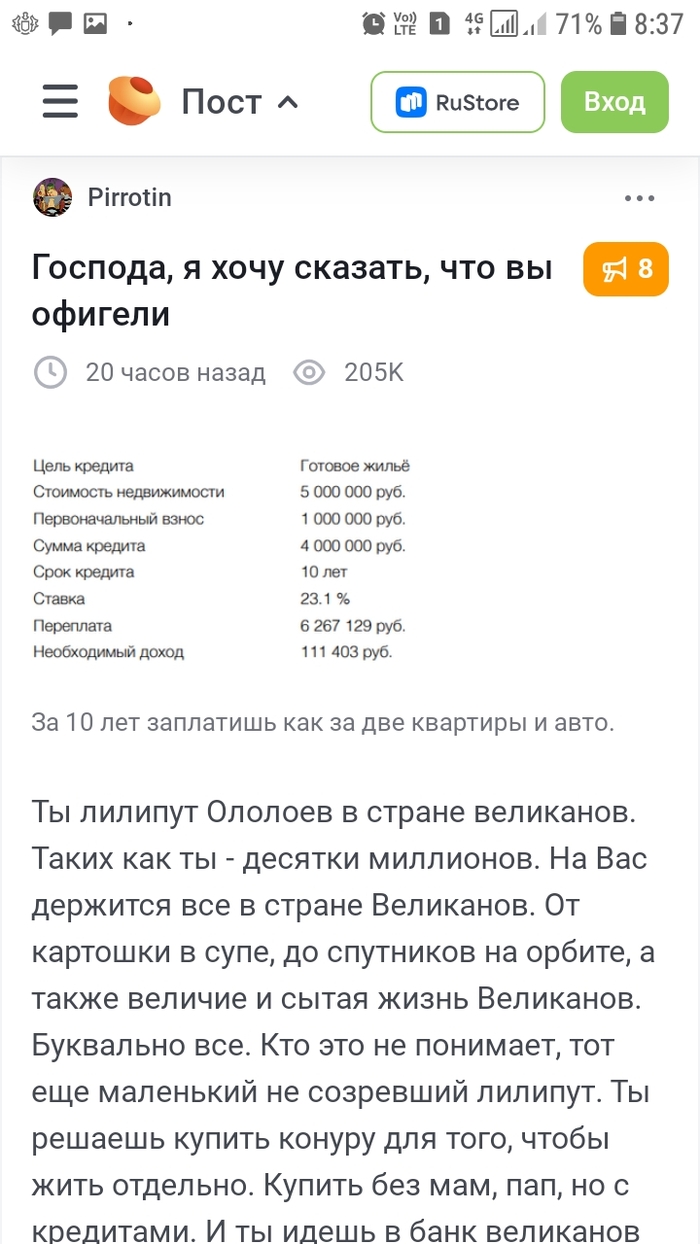
Task: Expand the Пост section dropdown
Action: [x=240, y=102]
